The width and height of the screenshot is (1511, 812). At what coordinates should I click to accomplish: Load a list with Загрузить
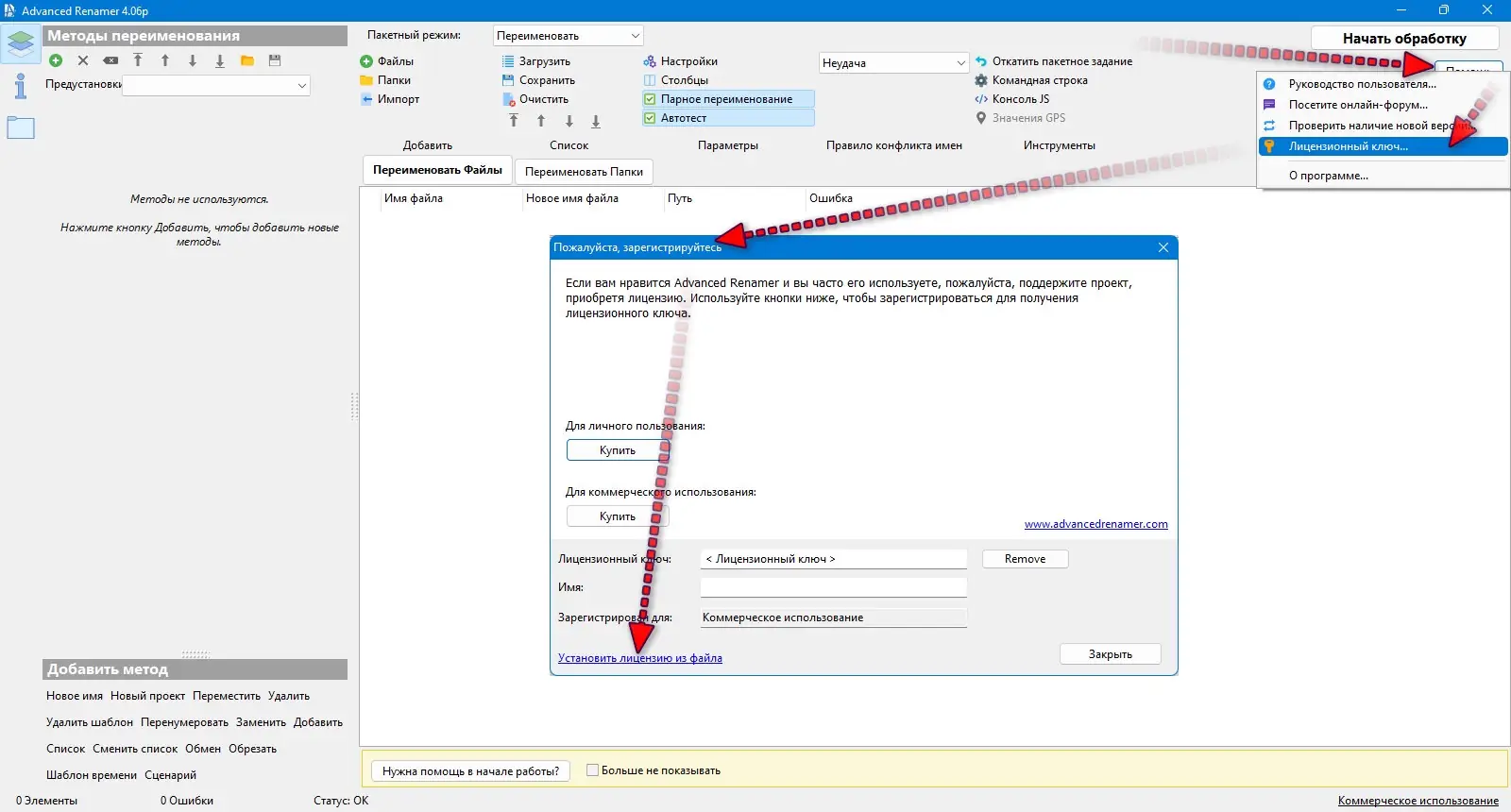(x=536, y=61)
